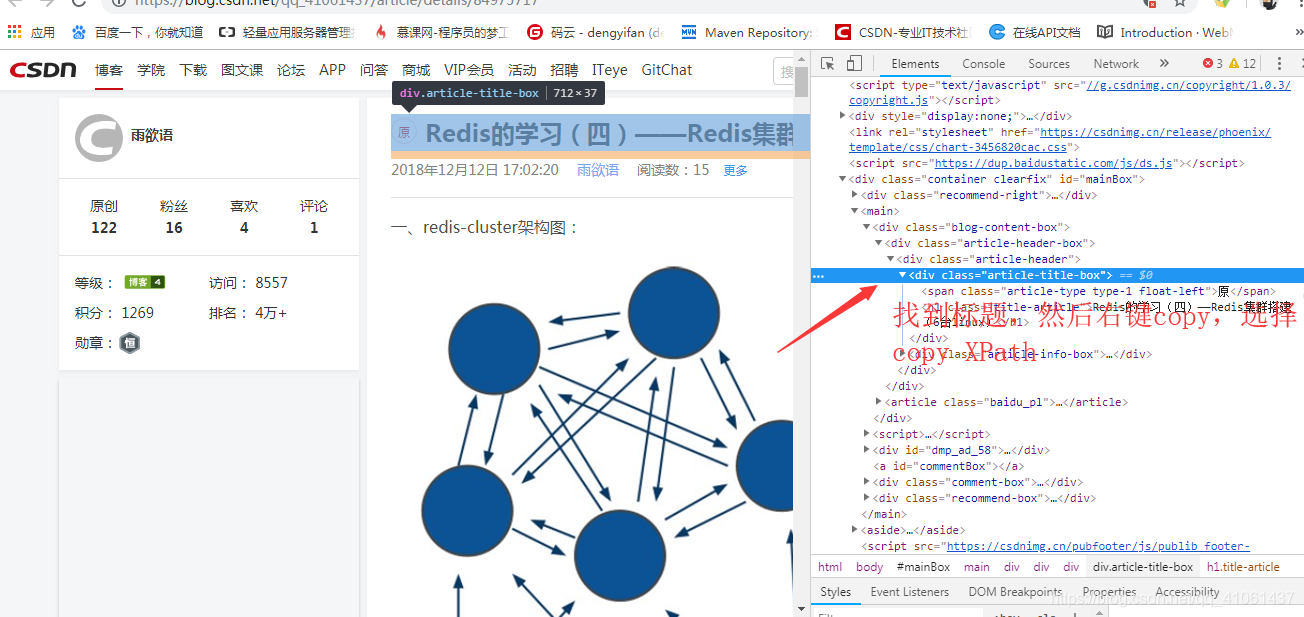Viewport: 1304px width, 617px height.
Task: Click the yellow warning badge showing 12
Action: (1236, 62)
